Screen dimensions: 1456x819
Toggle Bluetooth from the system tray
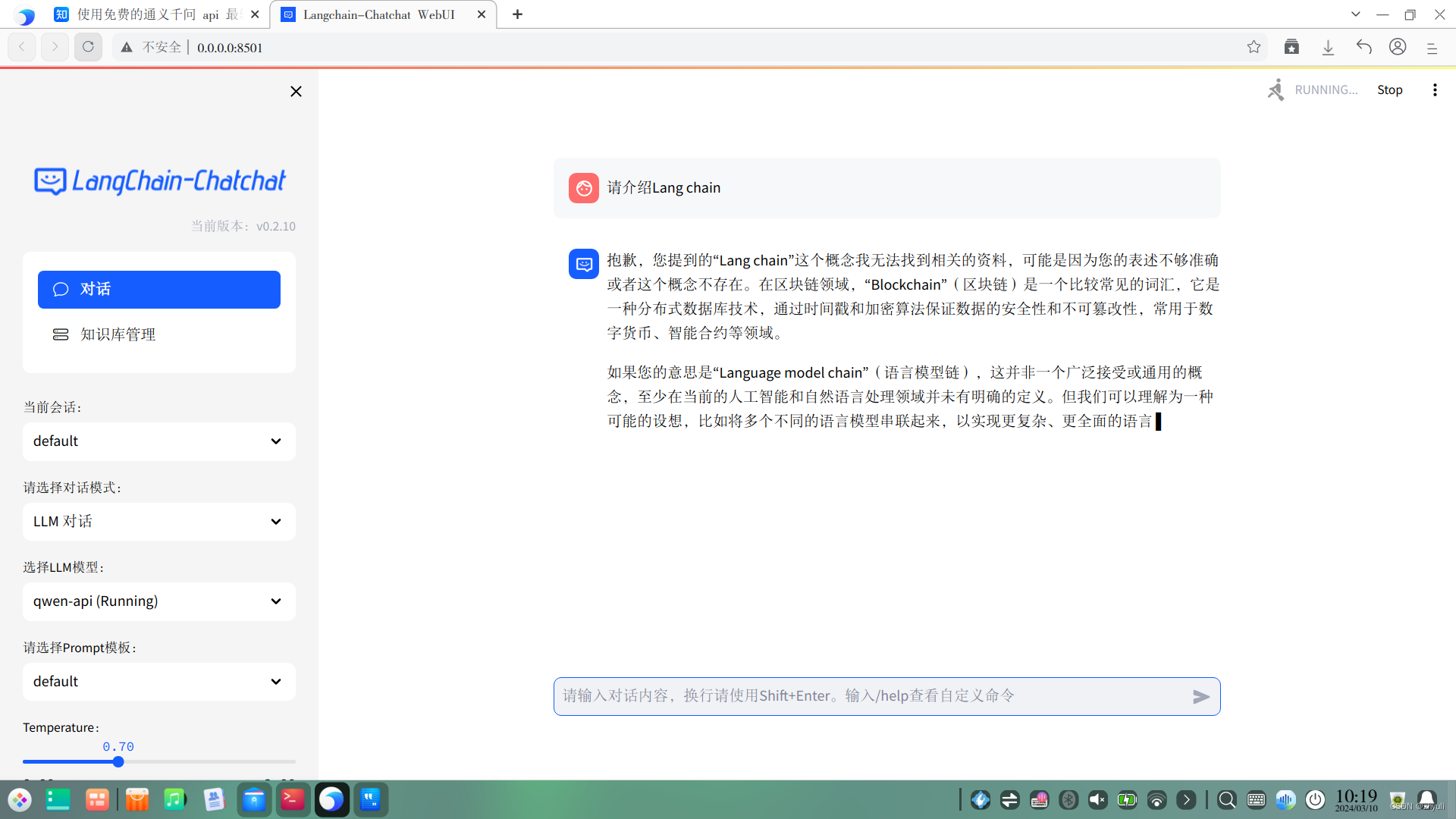1068,800
